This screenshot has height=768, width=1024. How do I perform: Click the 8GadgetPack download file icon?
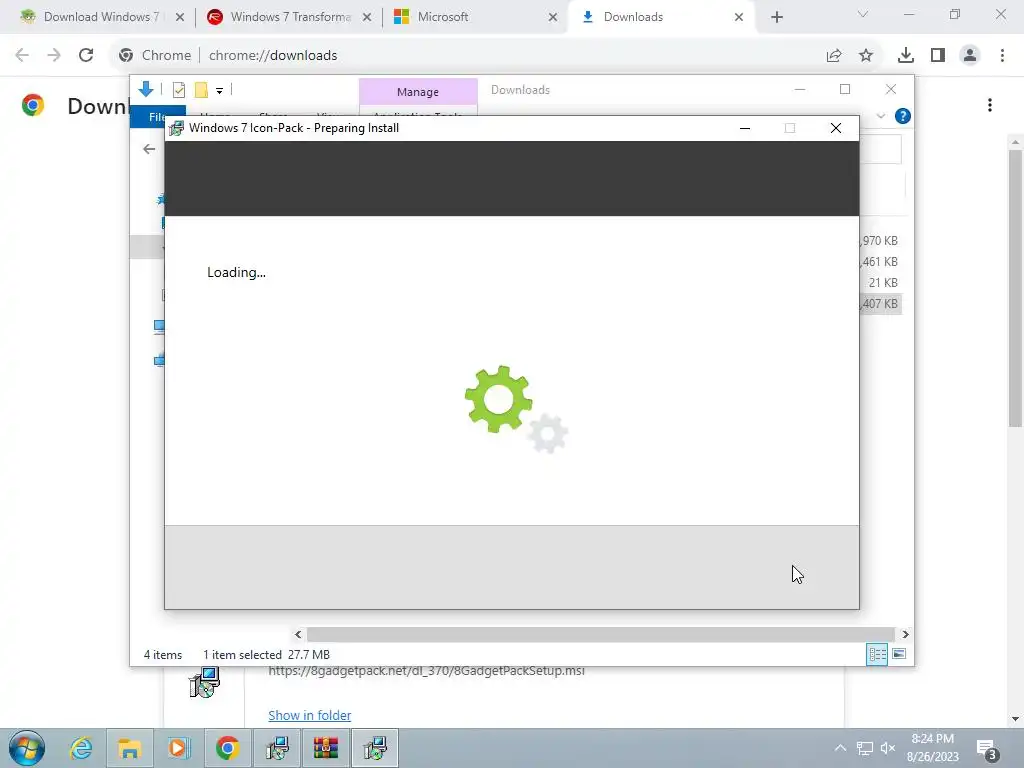coord(204,682)
